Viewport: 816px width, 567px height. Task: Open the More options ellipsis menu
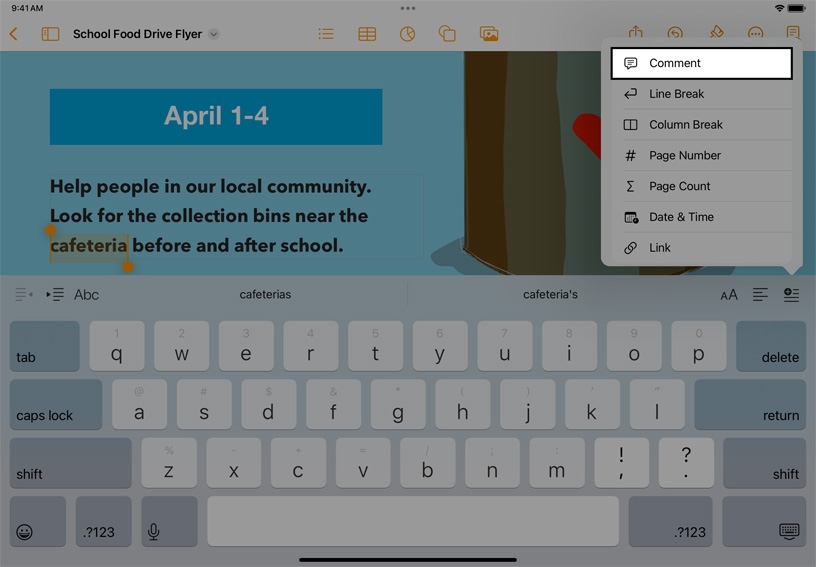[x=756, y=33]
